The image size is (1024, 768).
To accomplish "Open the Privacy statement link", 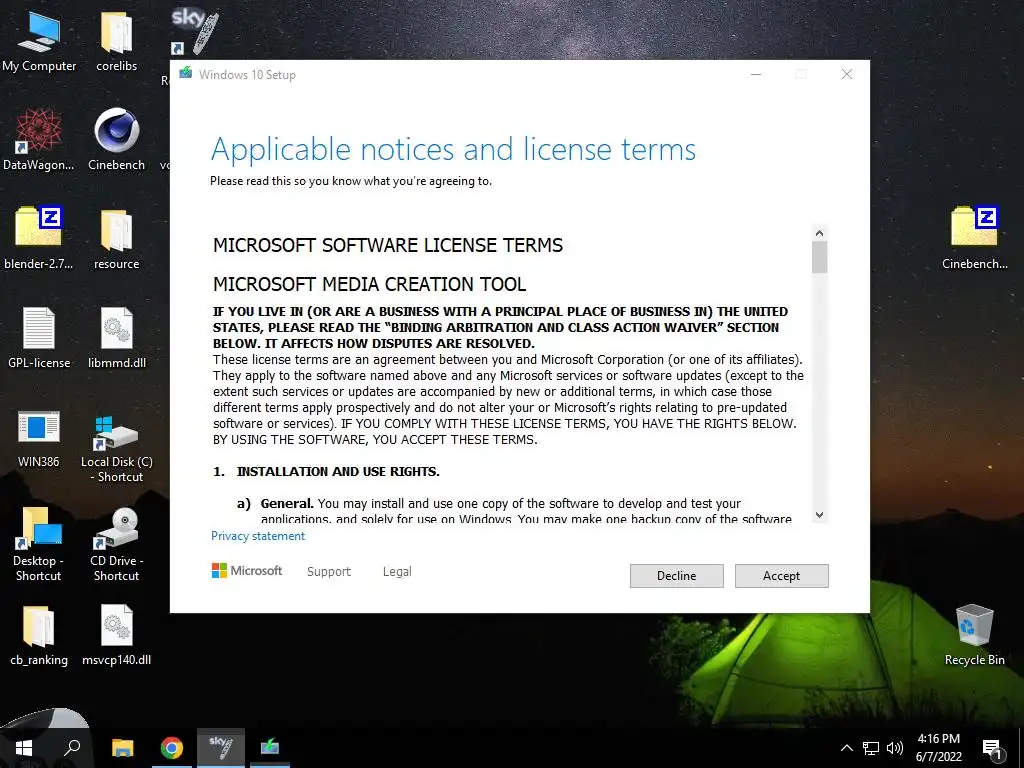I will tap(258, 536).
